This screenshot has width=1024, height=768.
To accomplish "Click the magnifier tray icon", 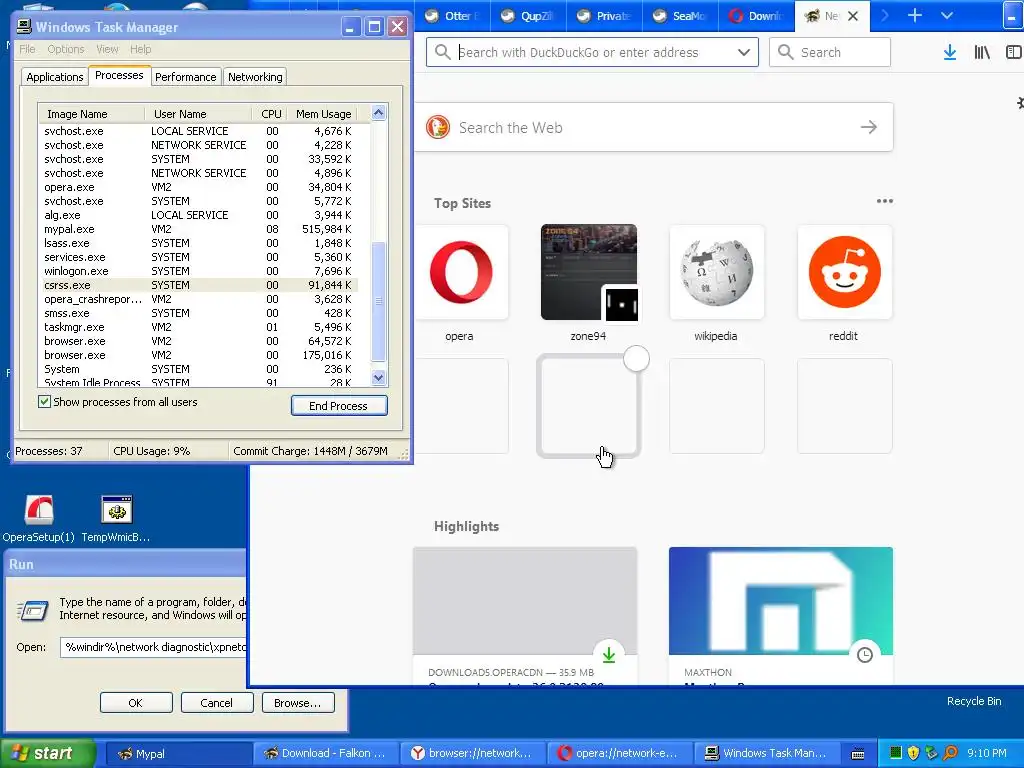I will 950,753.
